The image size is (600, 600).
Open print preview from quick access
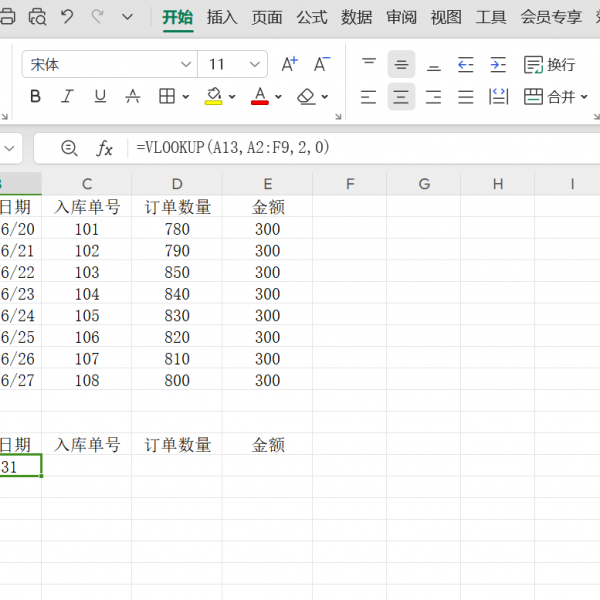[x=37, y=17]
